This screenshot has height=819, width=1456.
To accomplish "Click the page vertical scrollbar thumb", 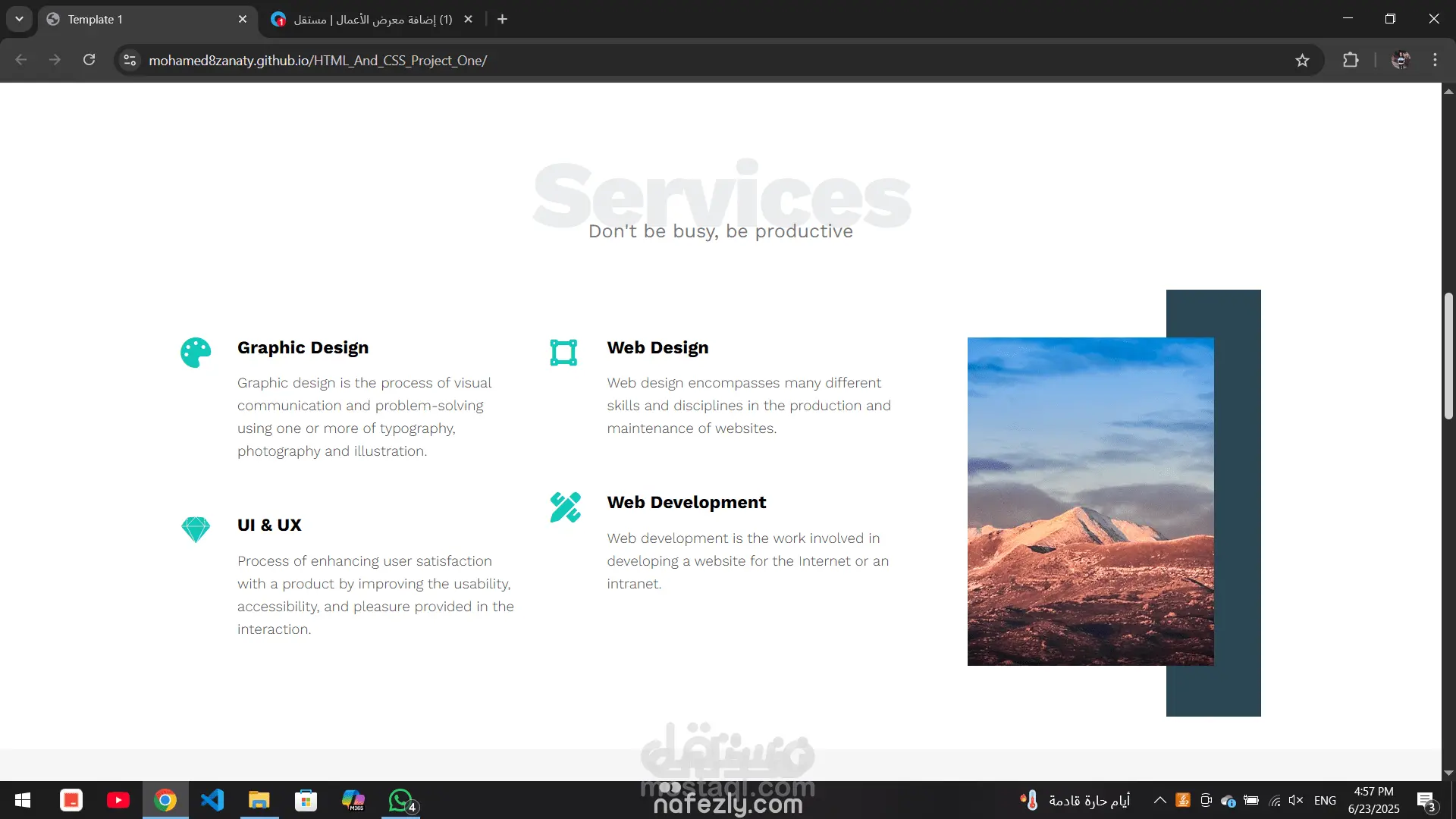I will pos(1448,356).
